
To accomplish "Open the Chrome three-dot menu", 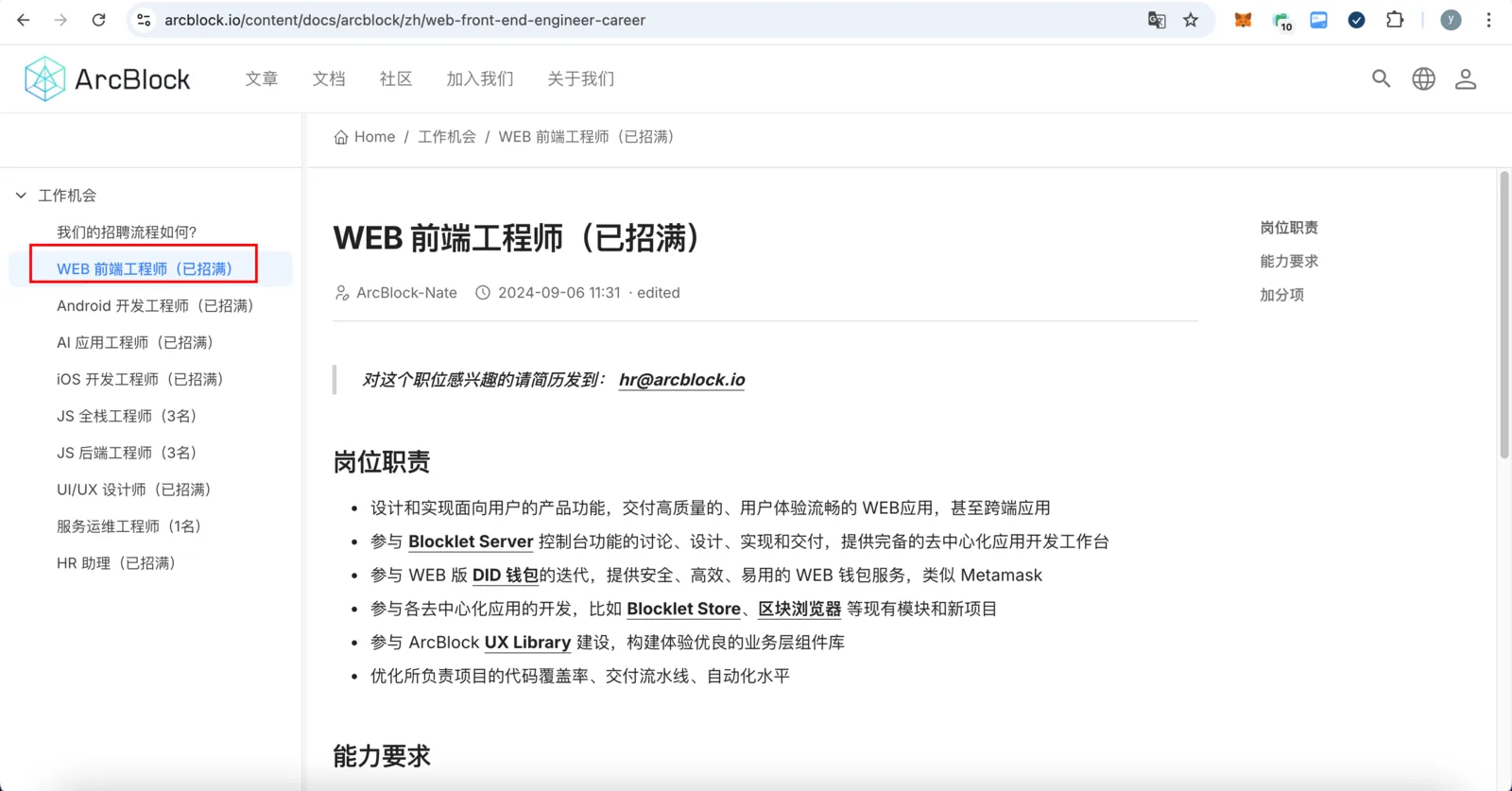I will coord(1488,20).
